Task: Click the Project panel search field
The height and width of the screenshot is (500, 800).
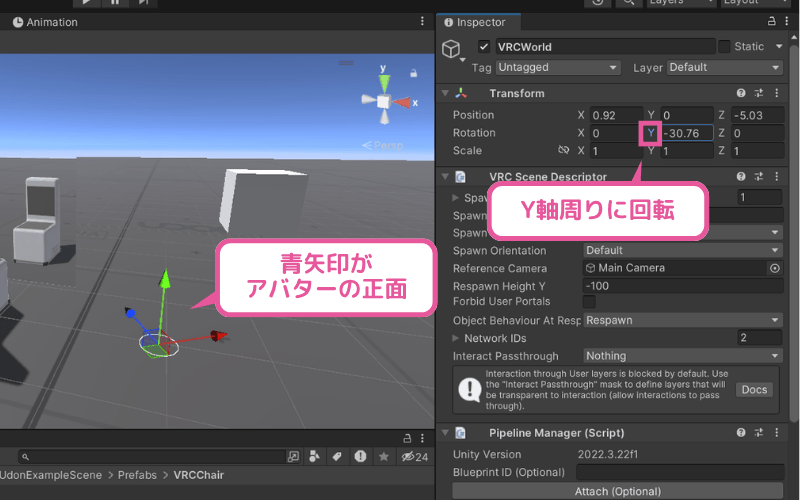Action: point(152,457)
